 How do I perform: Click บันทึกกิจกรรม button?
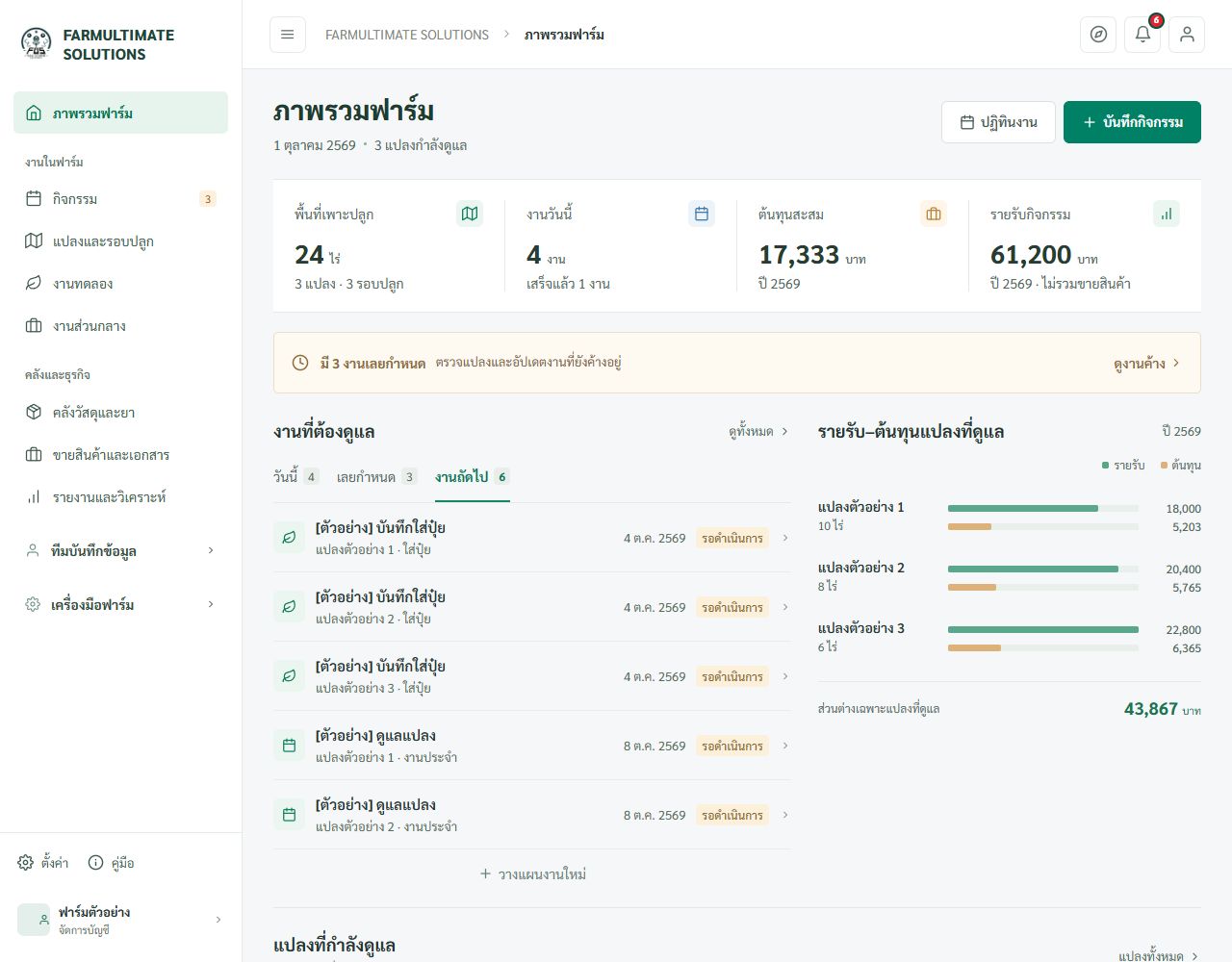1132,122
